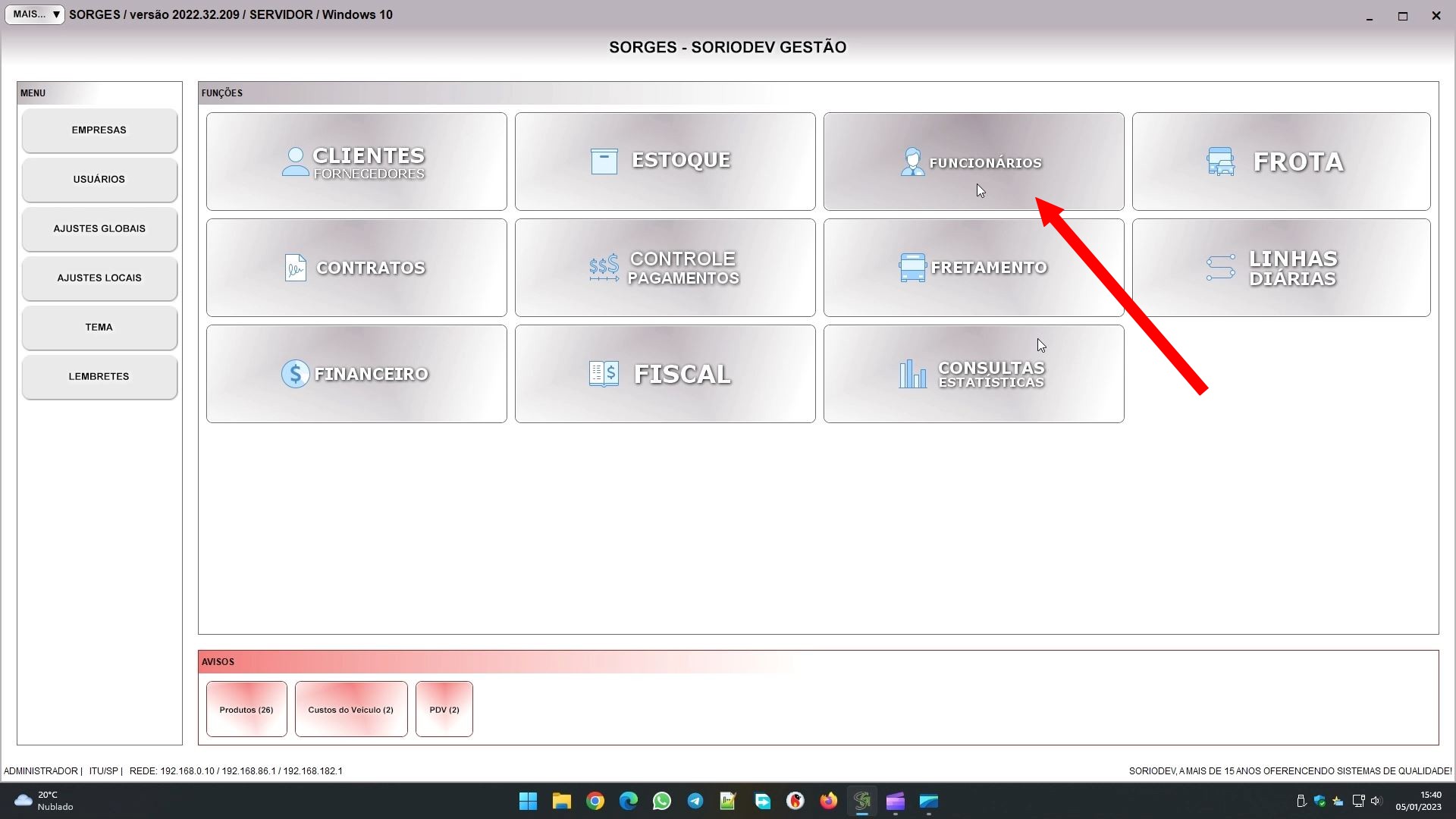Click the ADMINISTRADOR status bar label

(41, 770)
